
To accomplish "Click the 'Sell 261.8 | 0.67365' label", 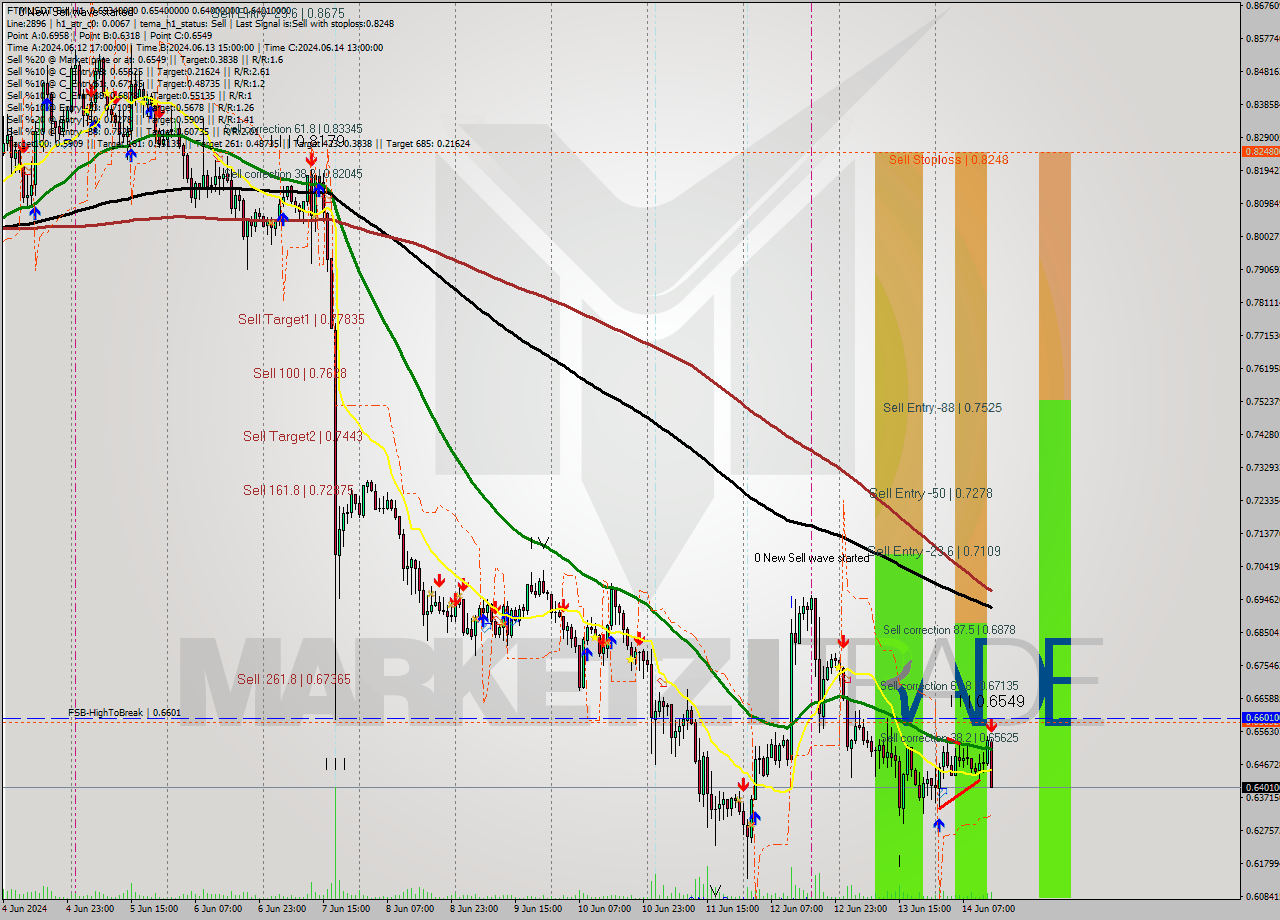I will click(x=294, y=679).
